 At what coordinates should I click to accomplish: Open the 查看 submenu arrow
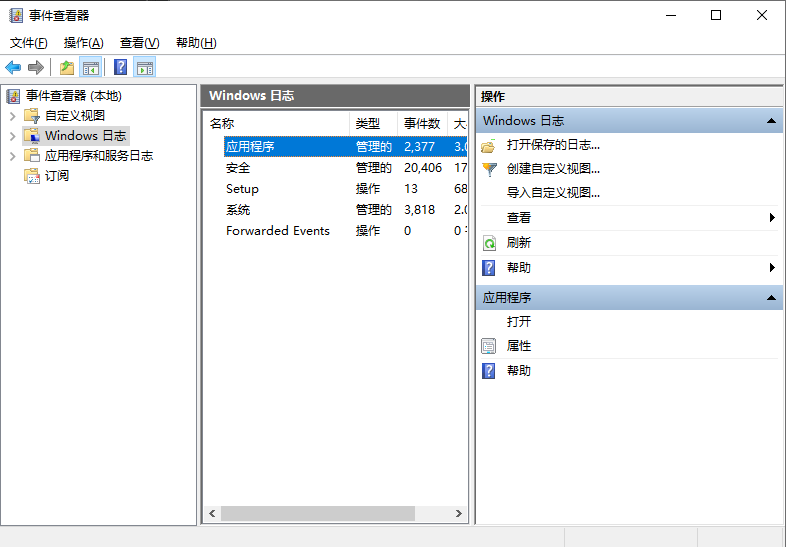772,218
